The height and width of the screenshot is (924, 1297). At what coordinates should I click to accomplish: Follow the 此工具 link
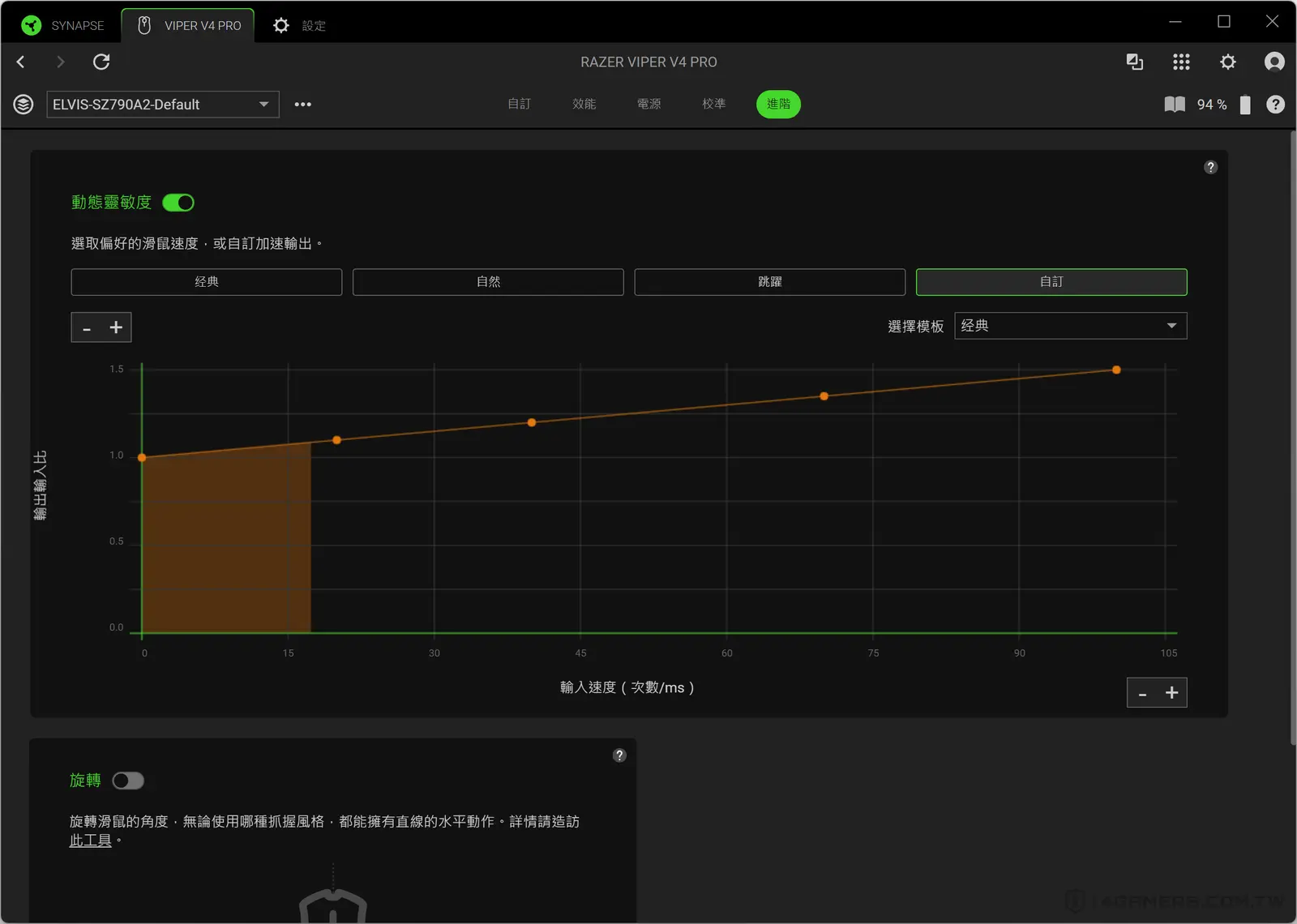pyautogui.click(x=90, y=841)
